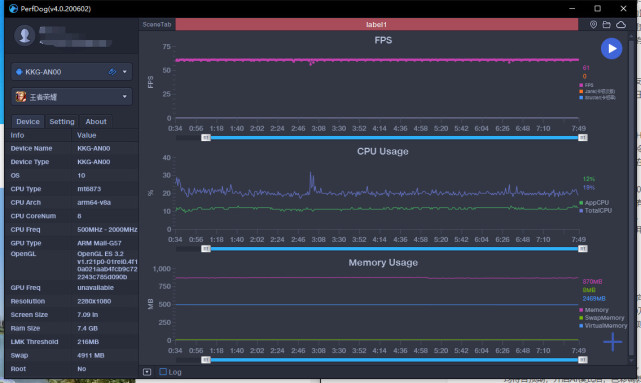Click left handle of Memory Usage range slider

[206, 360]
